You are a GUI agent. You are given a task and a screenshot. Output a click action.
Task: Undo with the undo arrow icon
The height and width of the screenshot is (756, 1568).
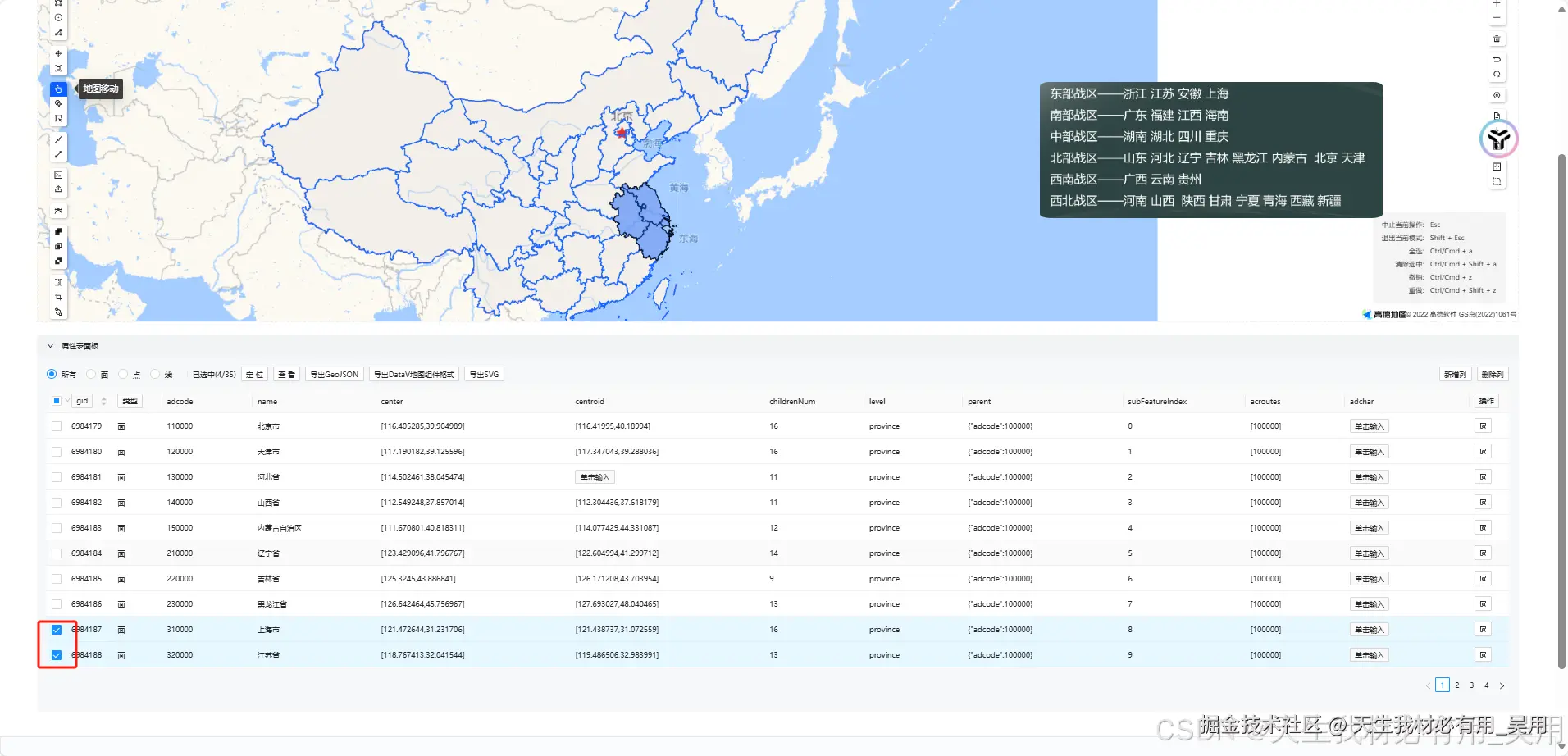click(x=1497, y=60)
